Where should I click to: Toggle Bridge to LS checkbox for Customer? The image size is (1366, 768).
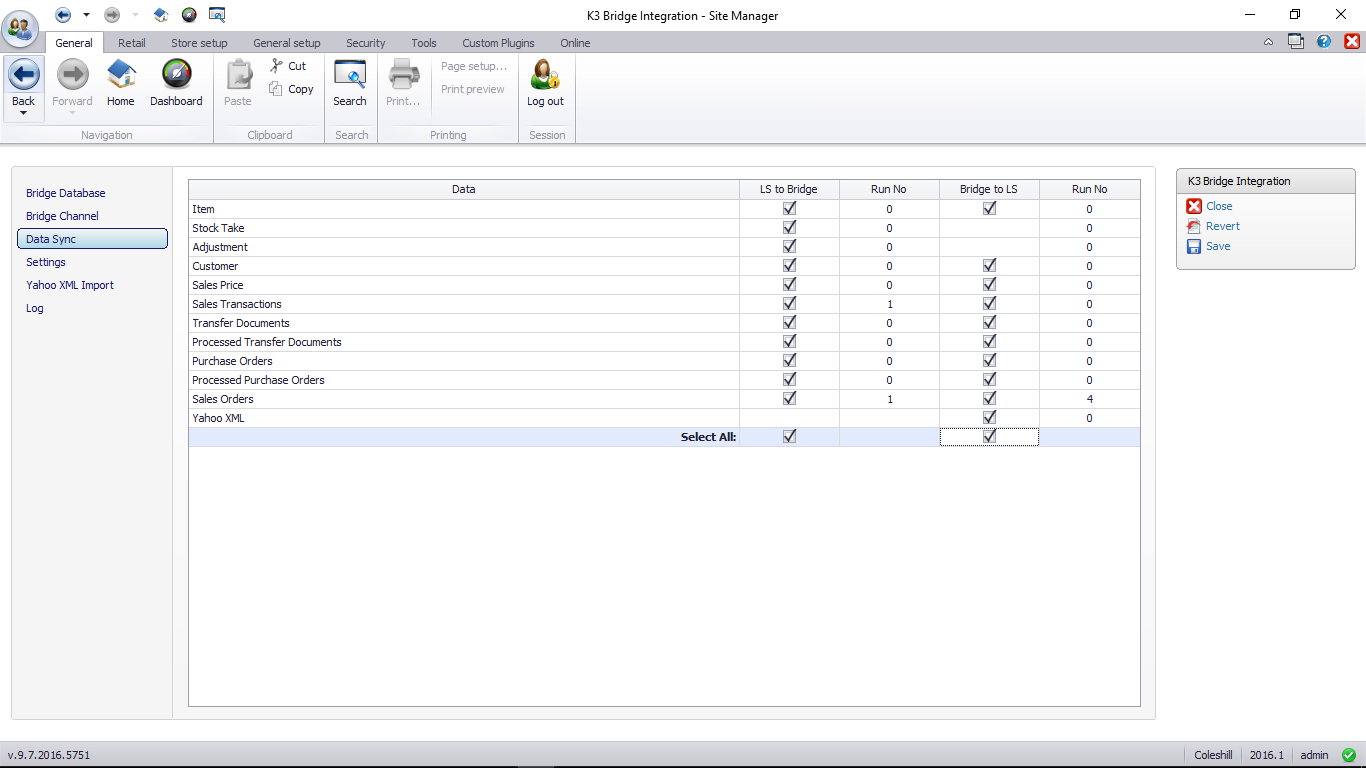(989, 266)
